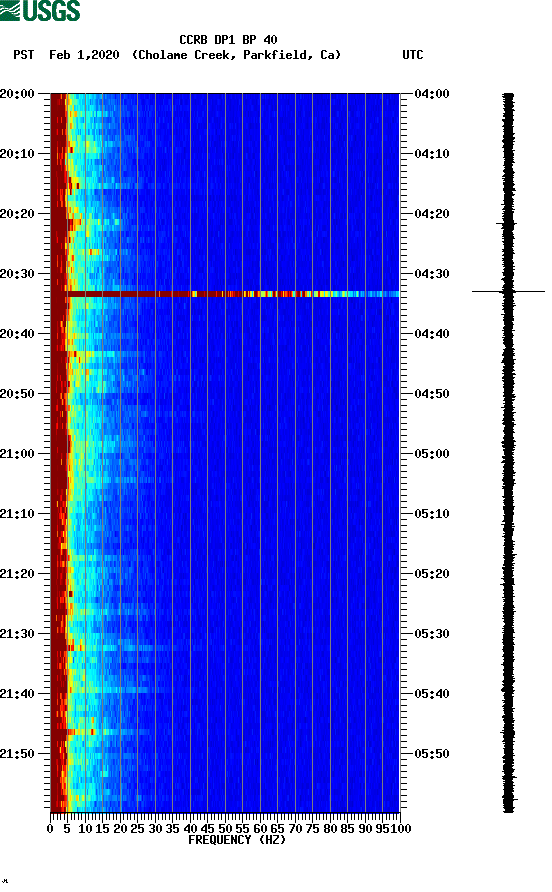The image size is (552, 892).
Task: Click location text Cholame Creek, Parkfield, Ca
Action: pyautogui.click(x=236, y=55)
